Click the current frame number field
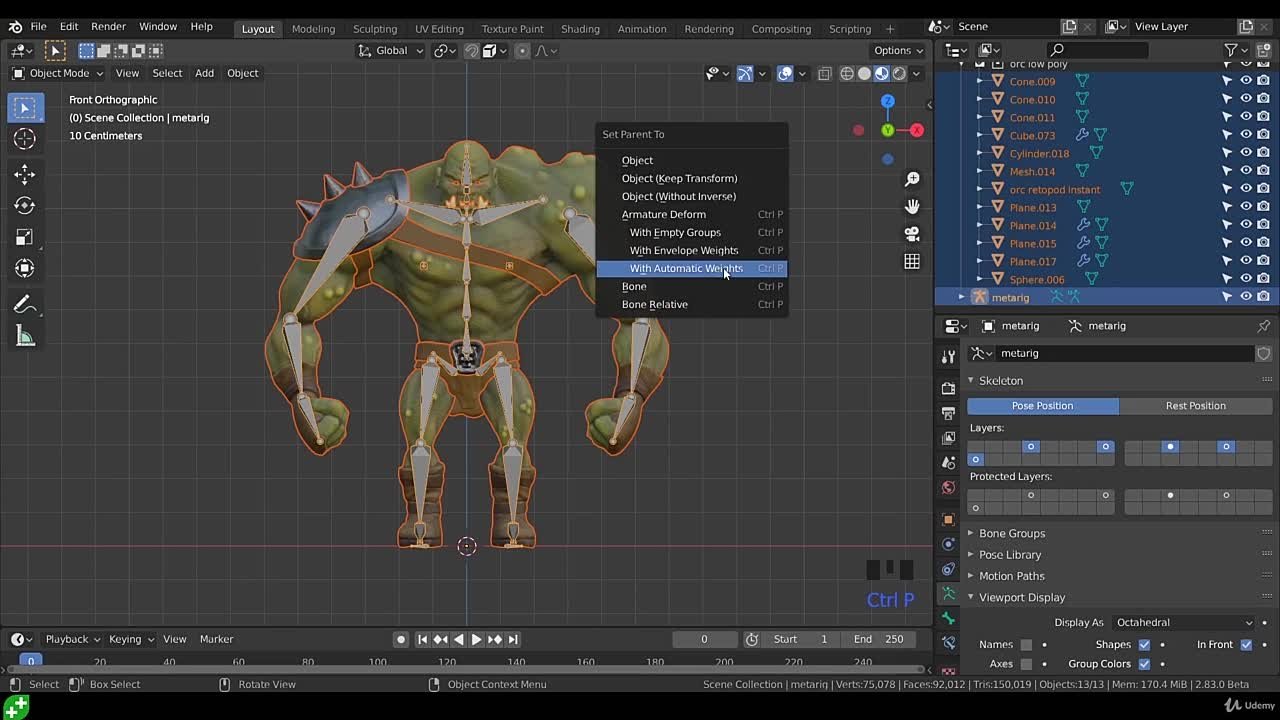This screenshot has height=720, width=1280. pyautogui.click(x=704, y=639)
